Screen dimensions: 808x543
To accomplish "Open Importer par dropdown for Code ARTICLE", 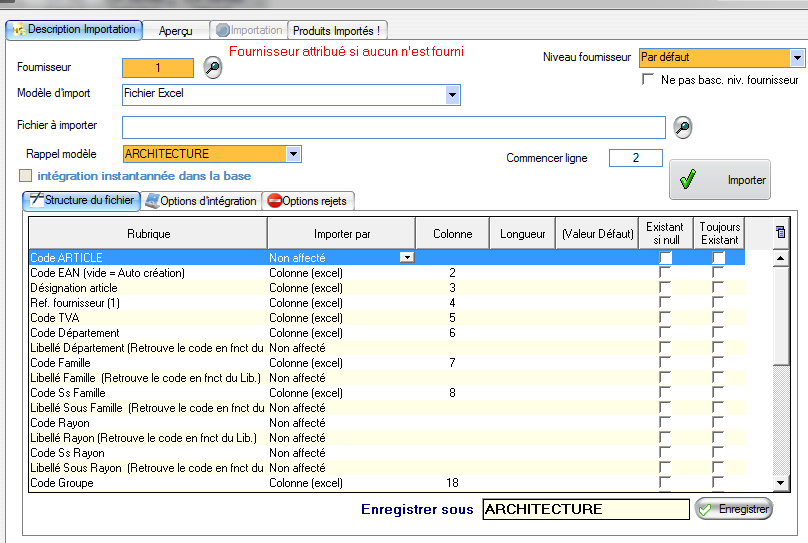I will 406,258.
